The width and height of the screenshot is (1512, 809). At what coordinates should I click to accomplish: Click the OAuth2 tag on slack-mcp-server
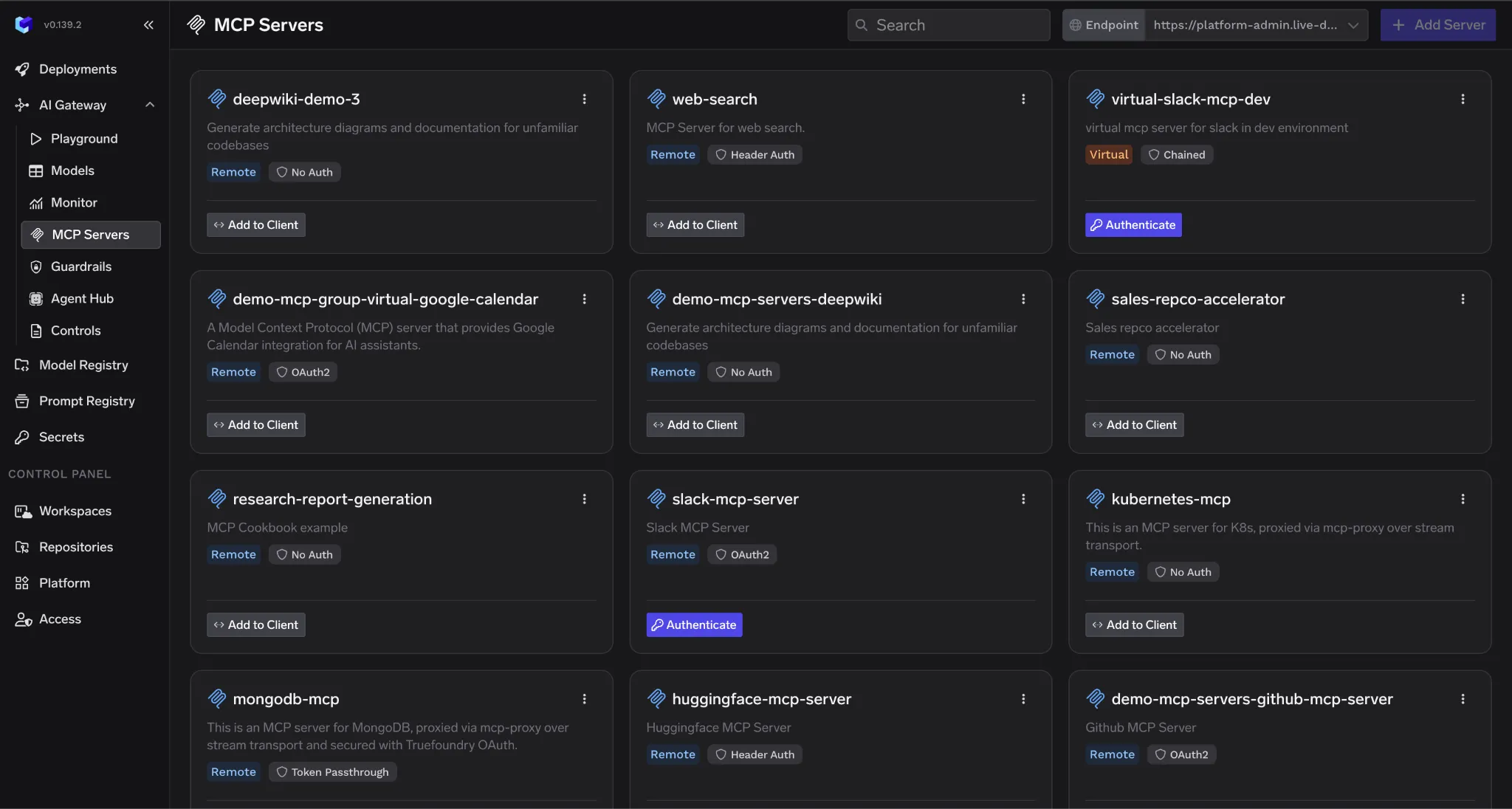click(x=742, y=554)
